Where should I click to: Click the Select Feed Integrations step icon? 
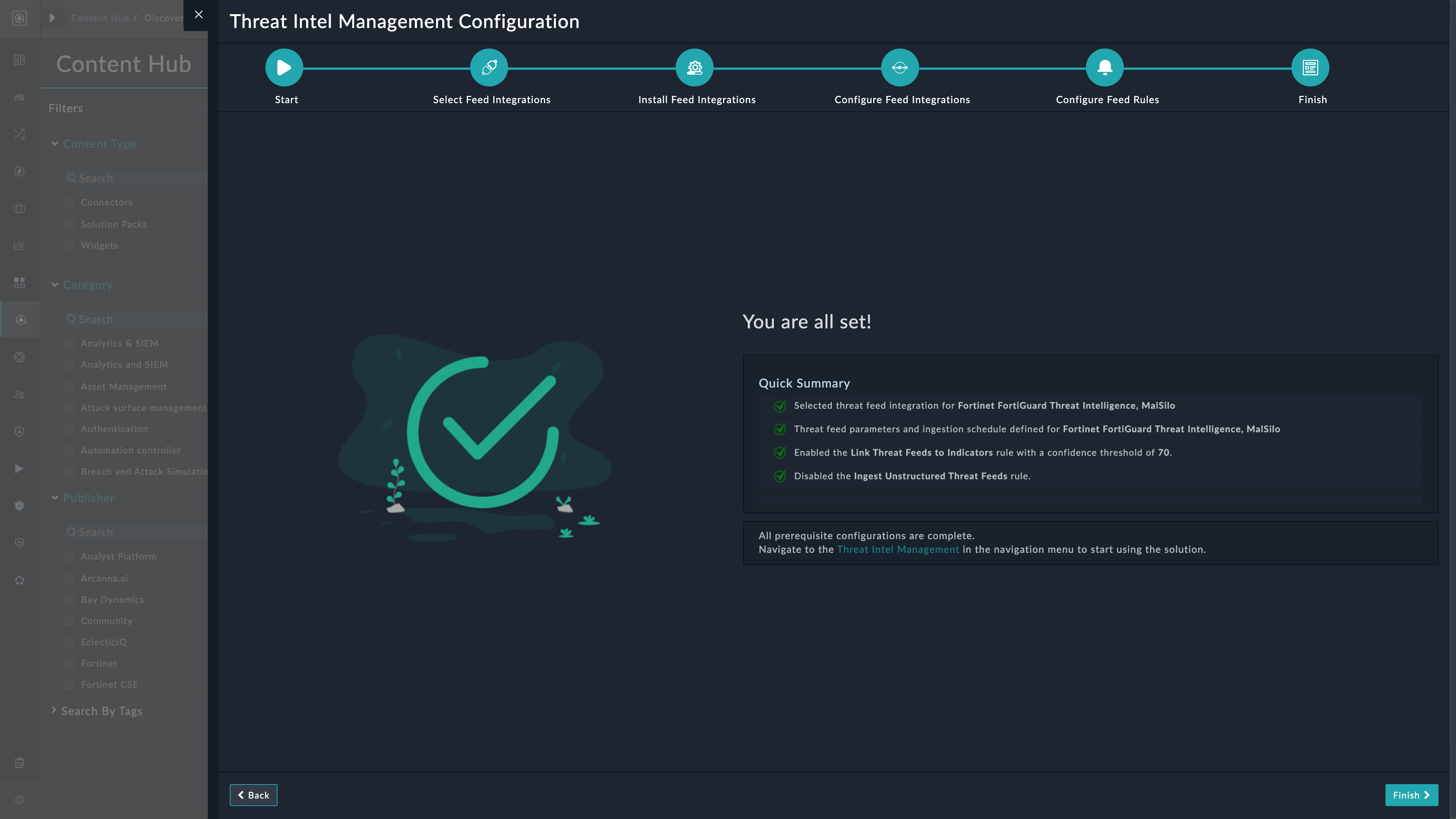click(489, 68)
